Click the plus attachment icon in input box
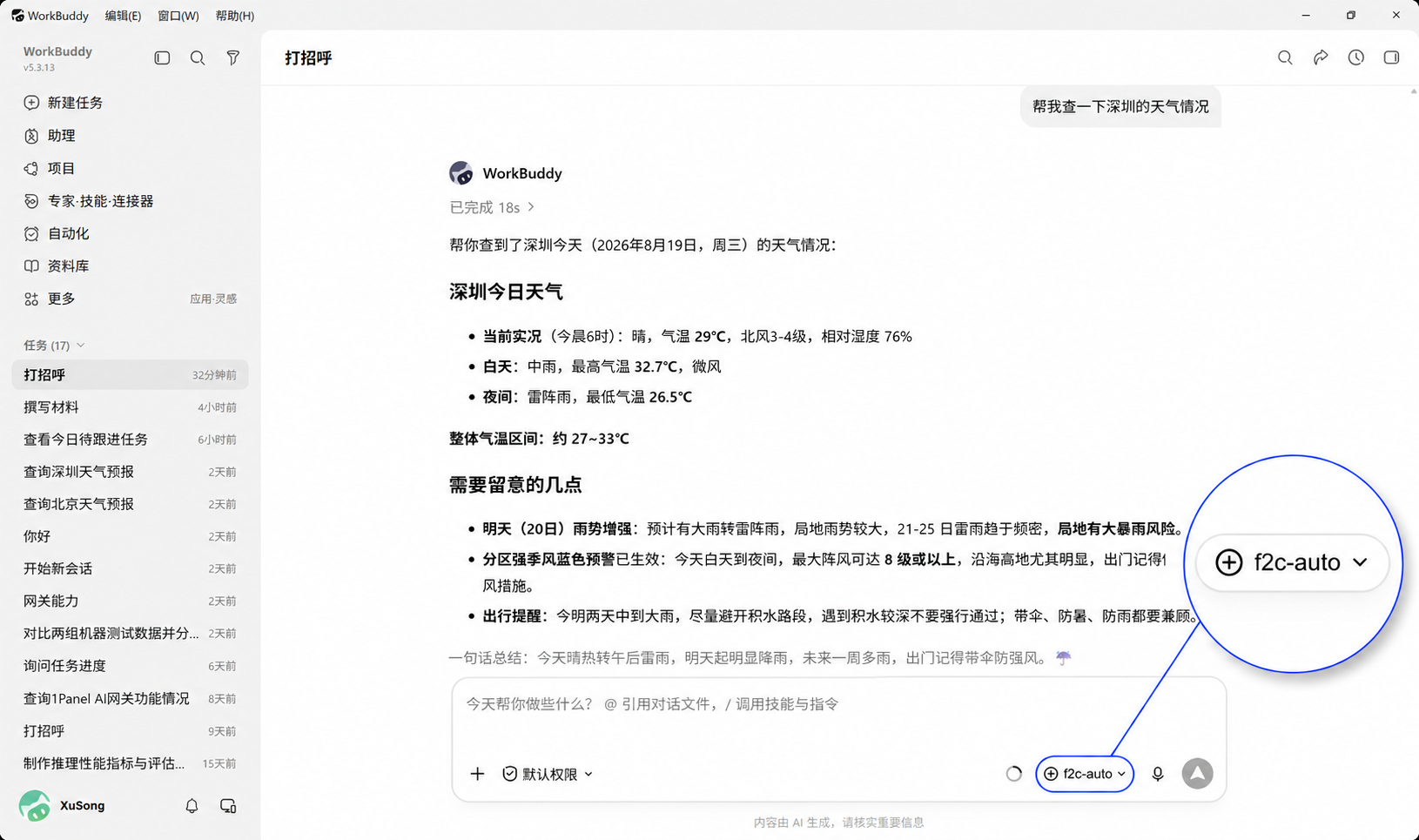The image size is (1419, 840). pyautogui.click(x=477, y=774)
